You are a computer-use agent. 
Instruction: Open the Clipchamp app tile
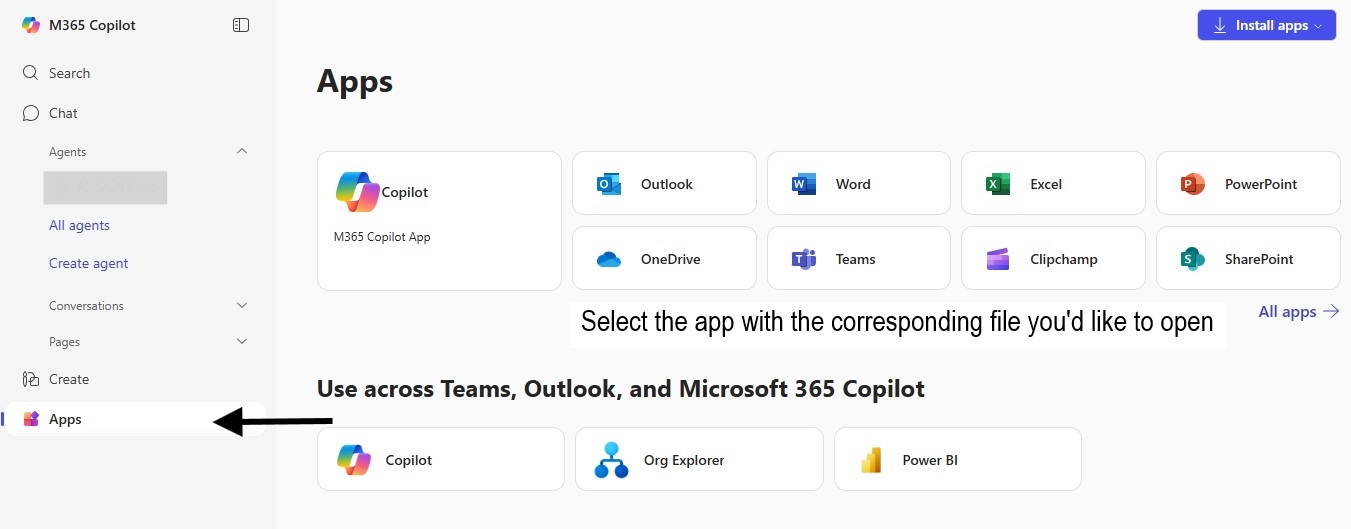(1052, 259)
